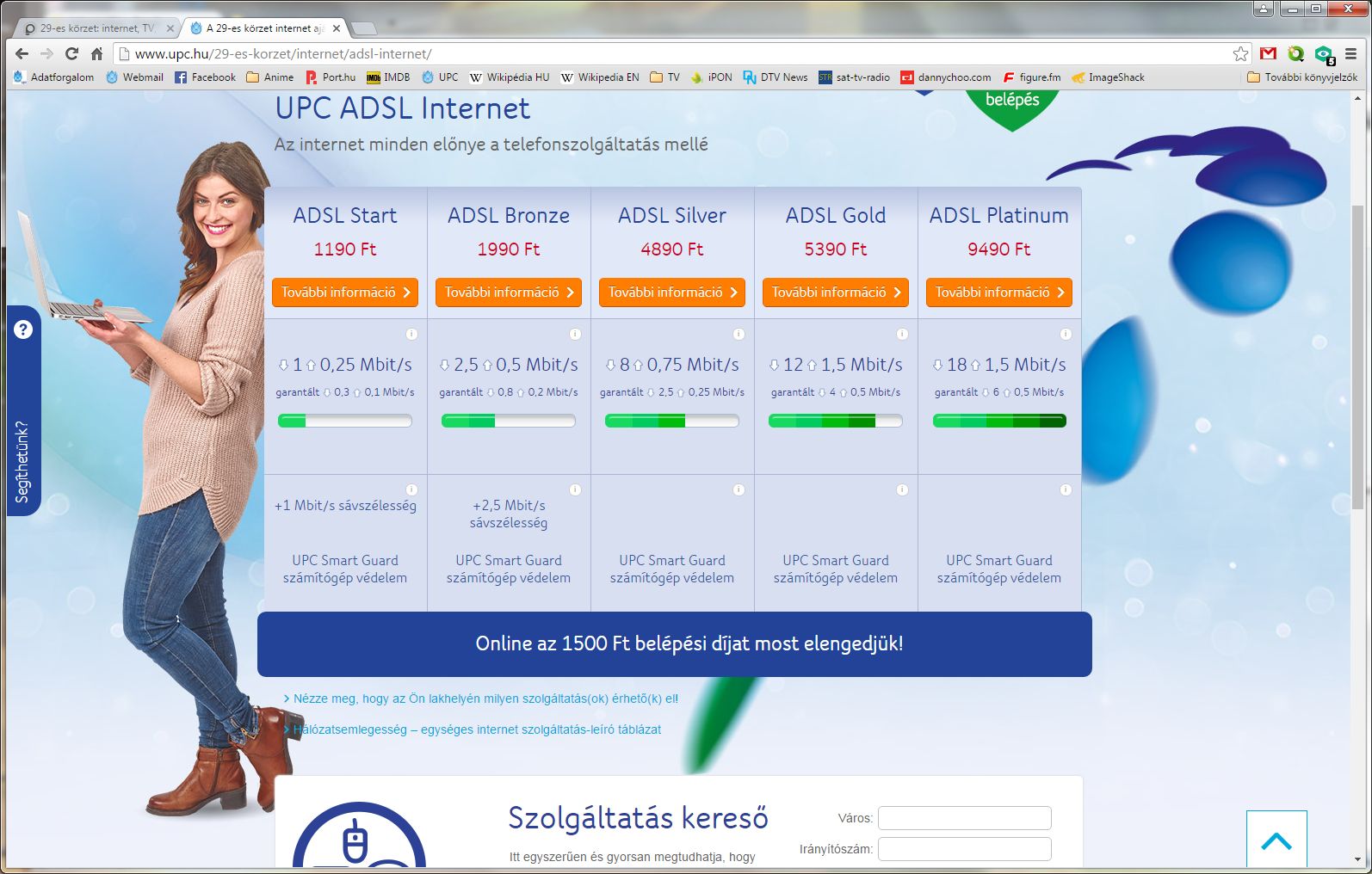Screen dimensions: 1372x874
Task: Open the figure.fm bookmark
Action: click(1032, 77)
